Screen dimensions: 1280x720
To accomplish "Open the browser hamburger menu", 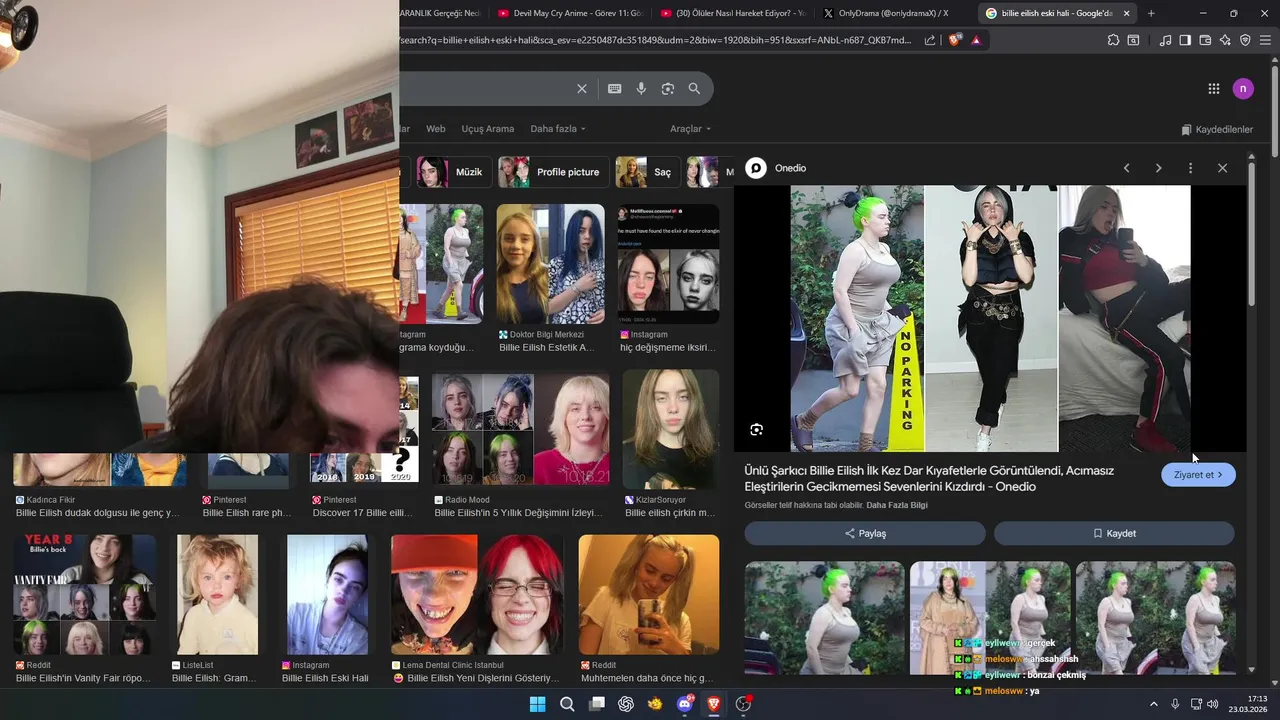I will tap(1265, 40).
